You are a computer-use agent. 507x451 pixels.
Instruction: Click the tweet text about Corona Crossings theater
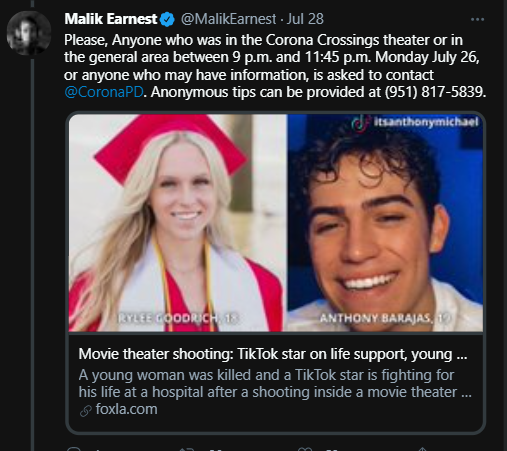pos(275,66)
